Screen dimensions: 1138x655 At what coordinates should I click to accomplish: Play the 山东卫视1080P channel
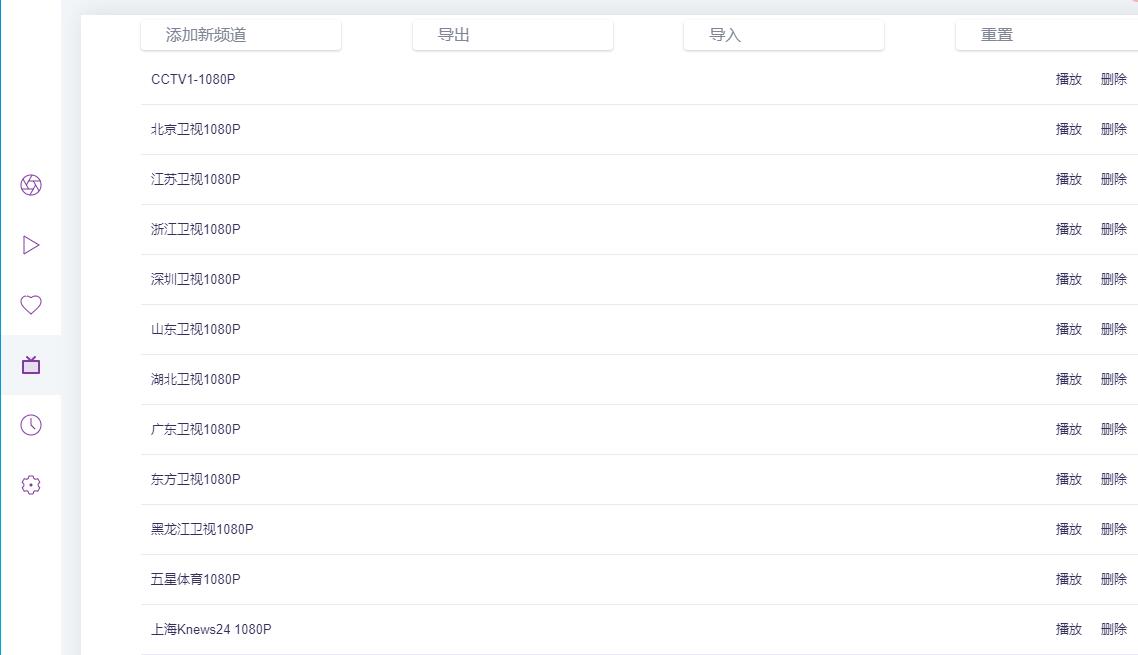tap(1068, 330)
